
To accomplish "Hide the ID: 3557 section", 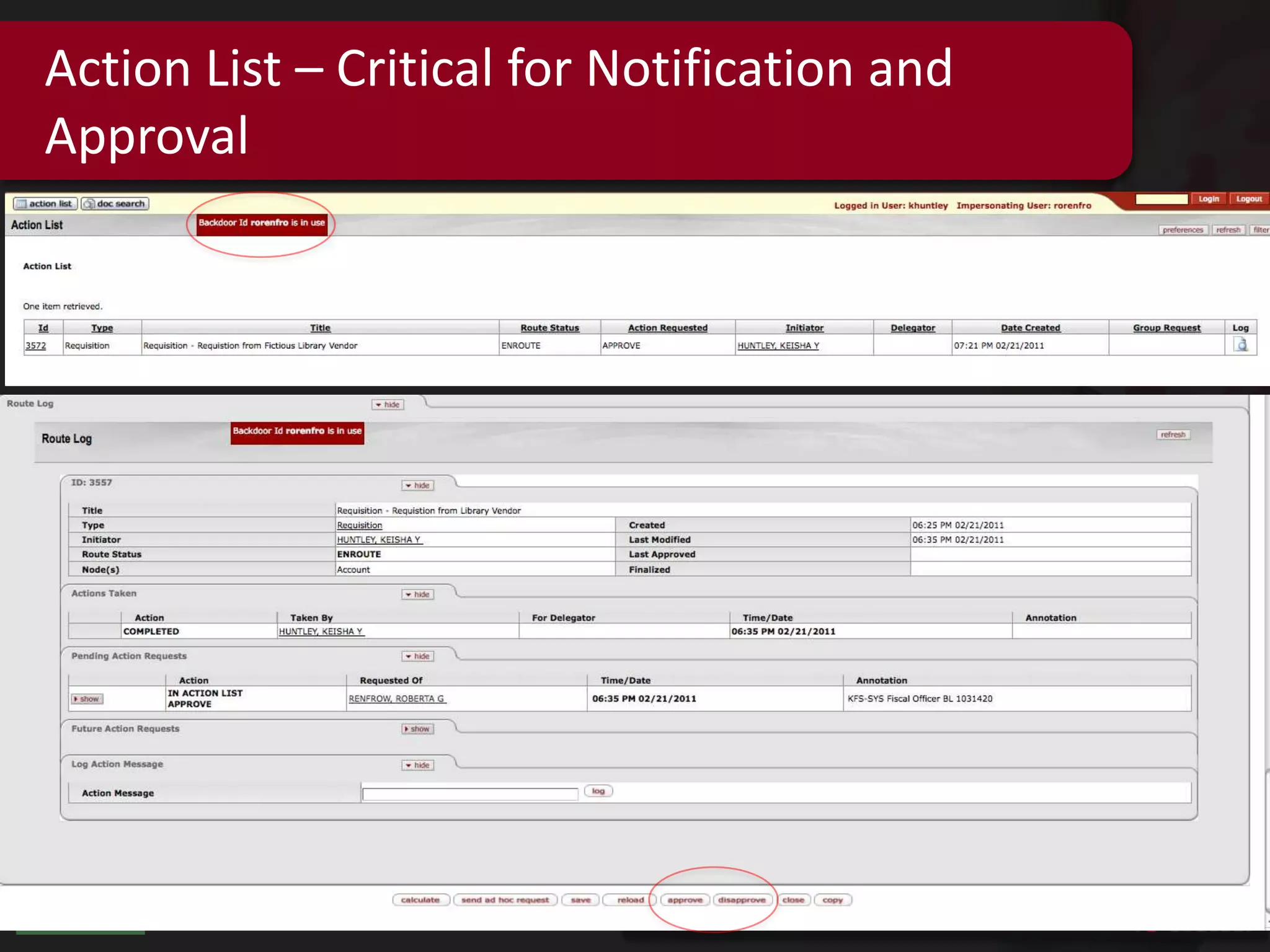I will tap(418, 485).
